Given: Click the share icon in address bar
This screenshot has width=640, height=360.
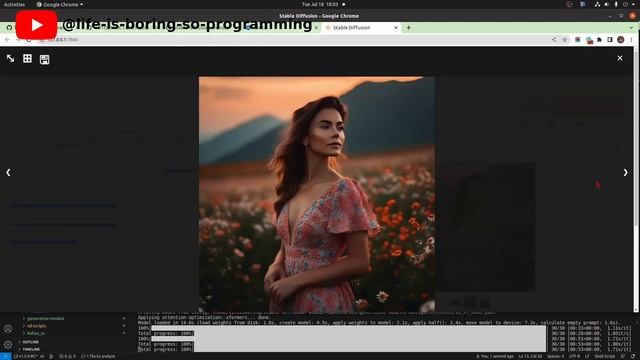Looking at the screenshot, I should click(554, 40).
